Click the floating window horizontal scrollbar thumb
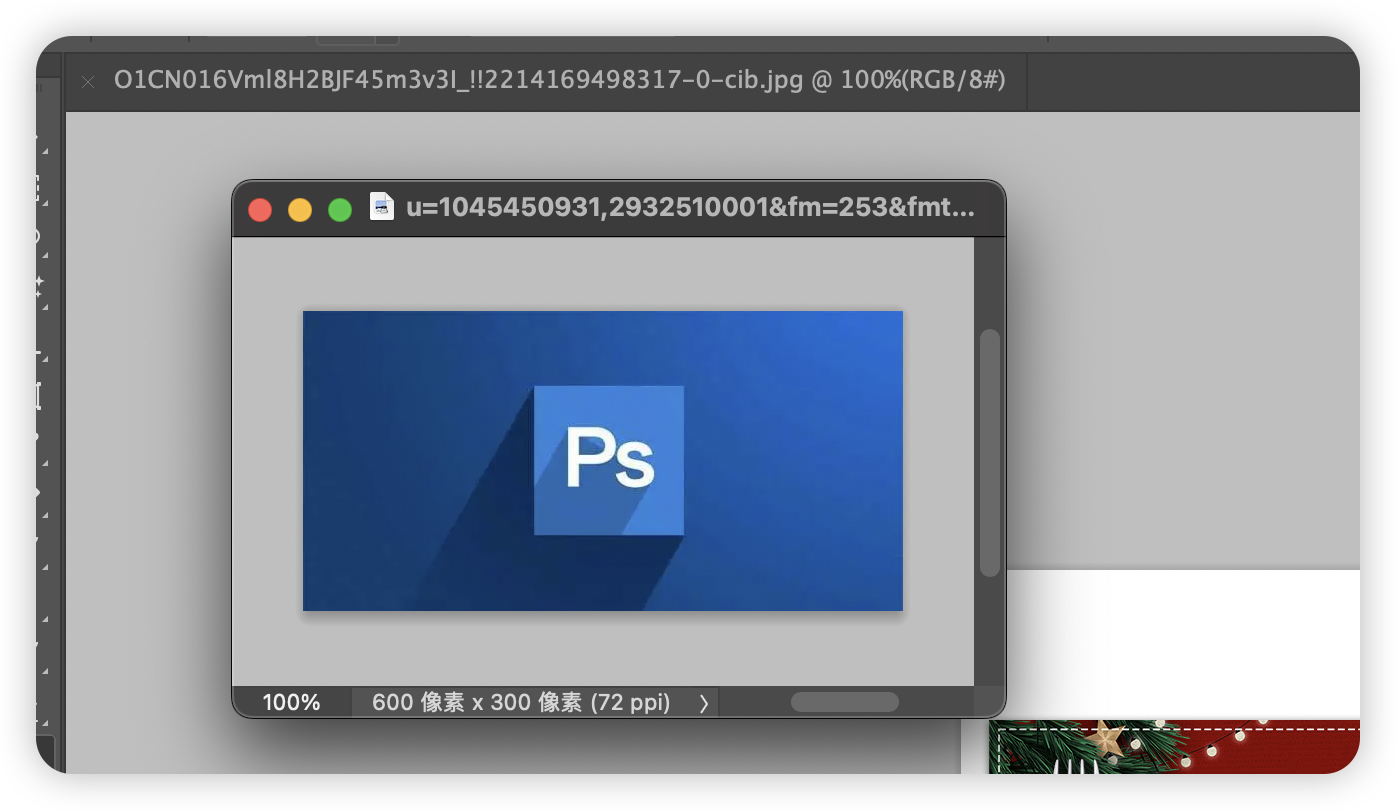This screenshot has height=810, width=1396. pos(845,702)
